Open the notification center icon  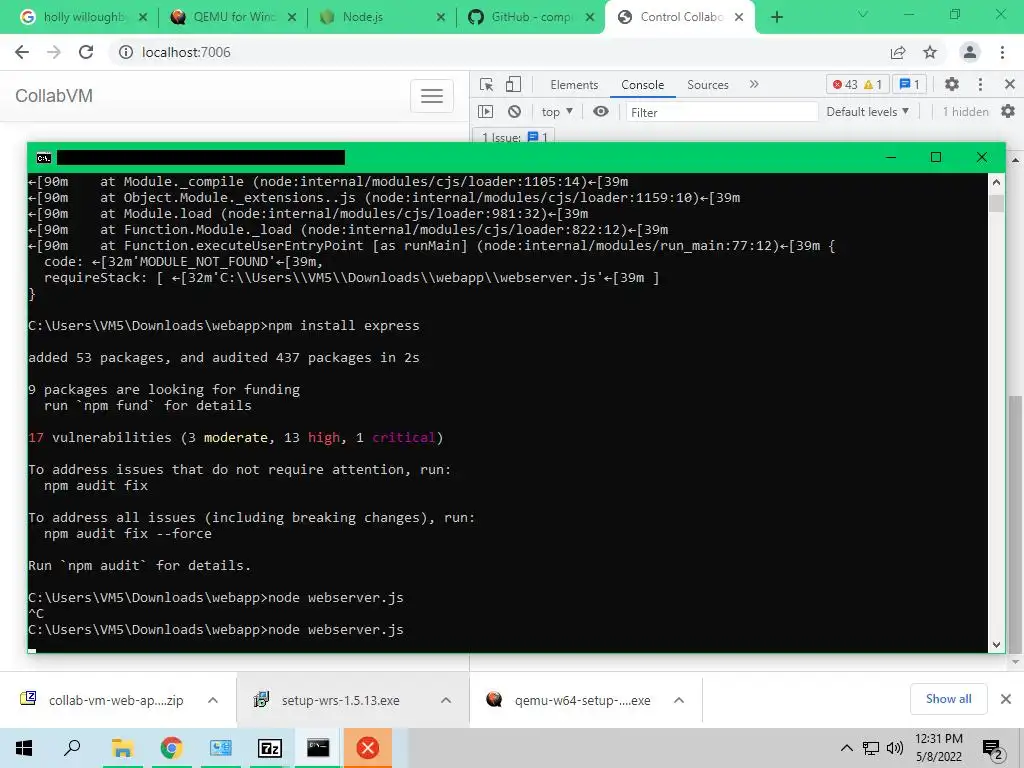(x=993, y=750)
